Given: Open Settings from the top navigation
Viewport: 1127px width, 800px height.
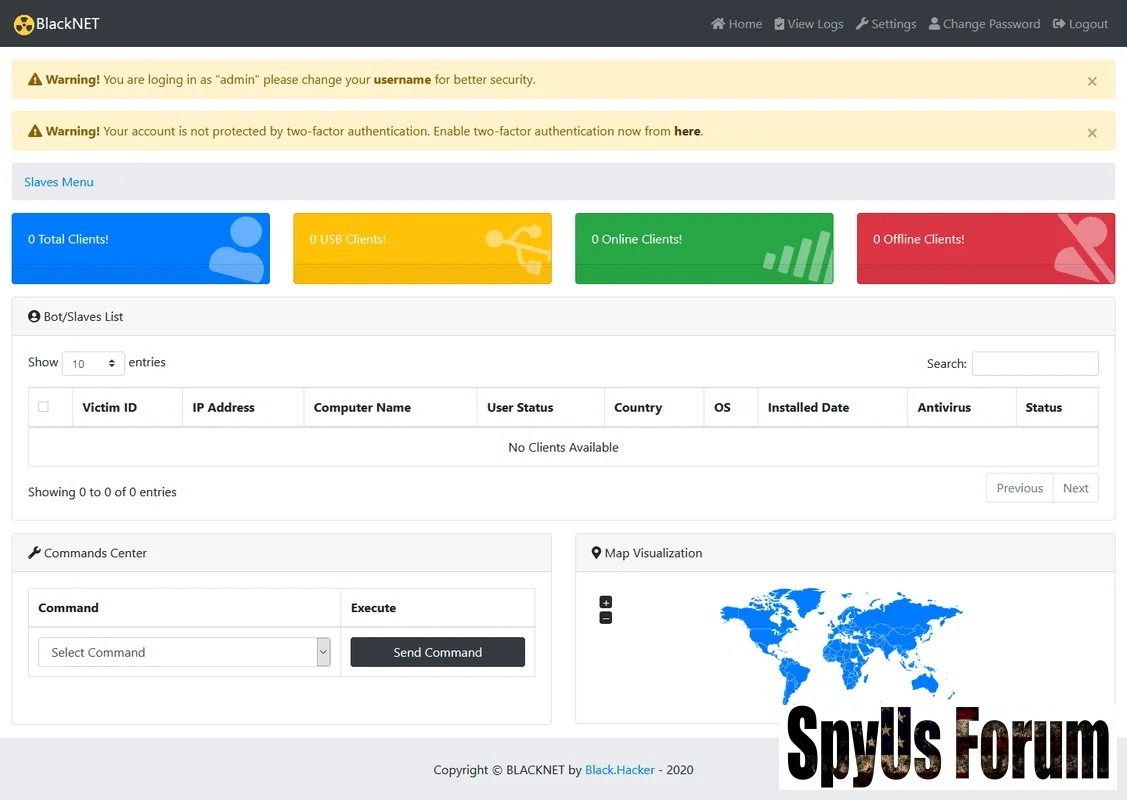Looking at the screenshot, I should [x=886, y=24].
